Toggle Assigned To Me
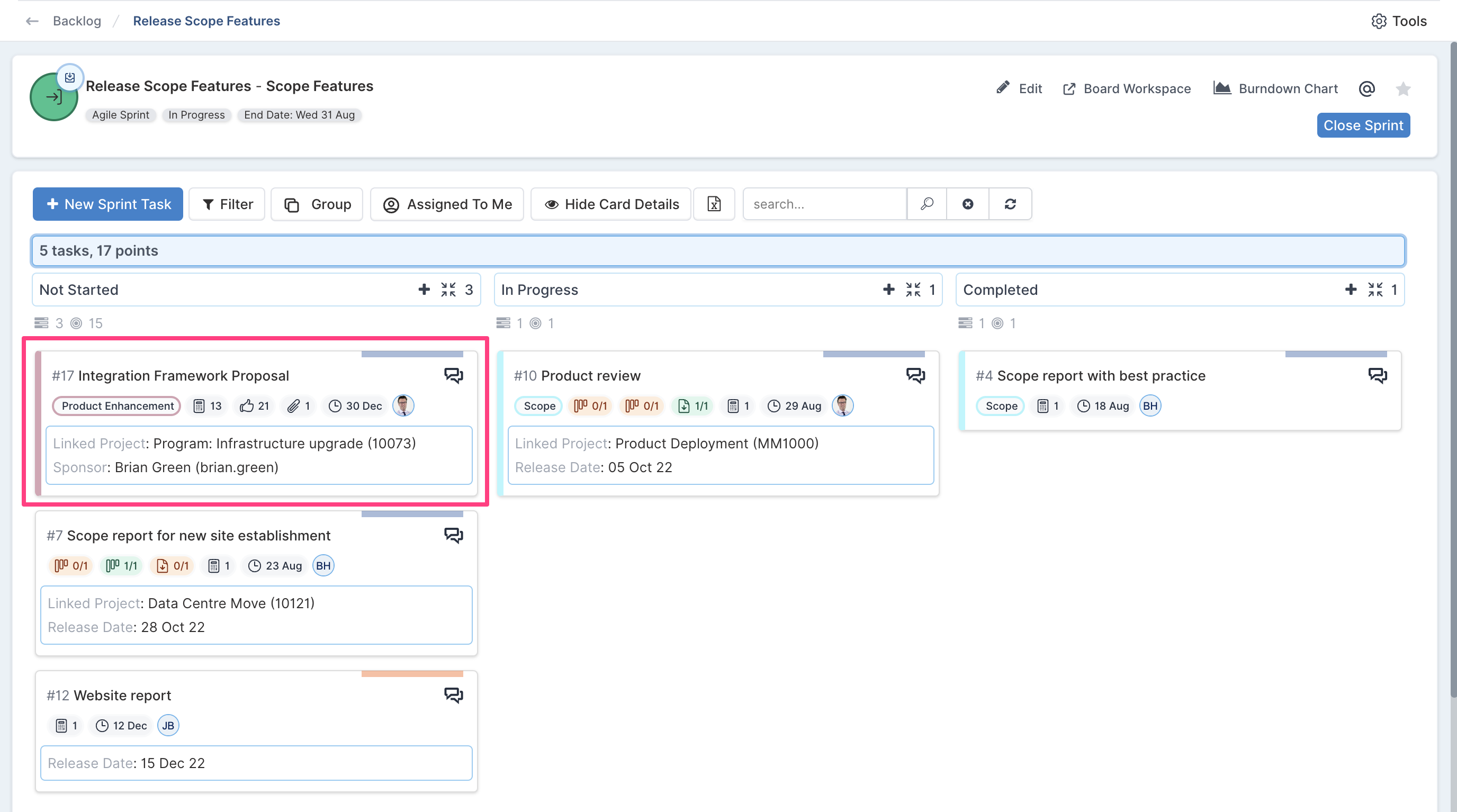The height and width of the screenshot is (812, 1457). (x=447, y=204)
